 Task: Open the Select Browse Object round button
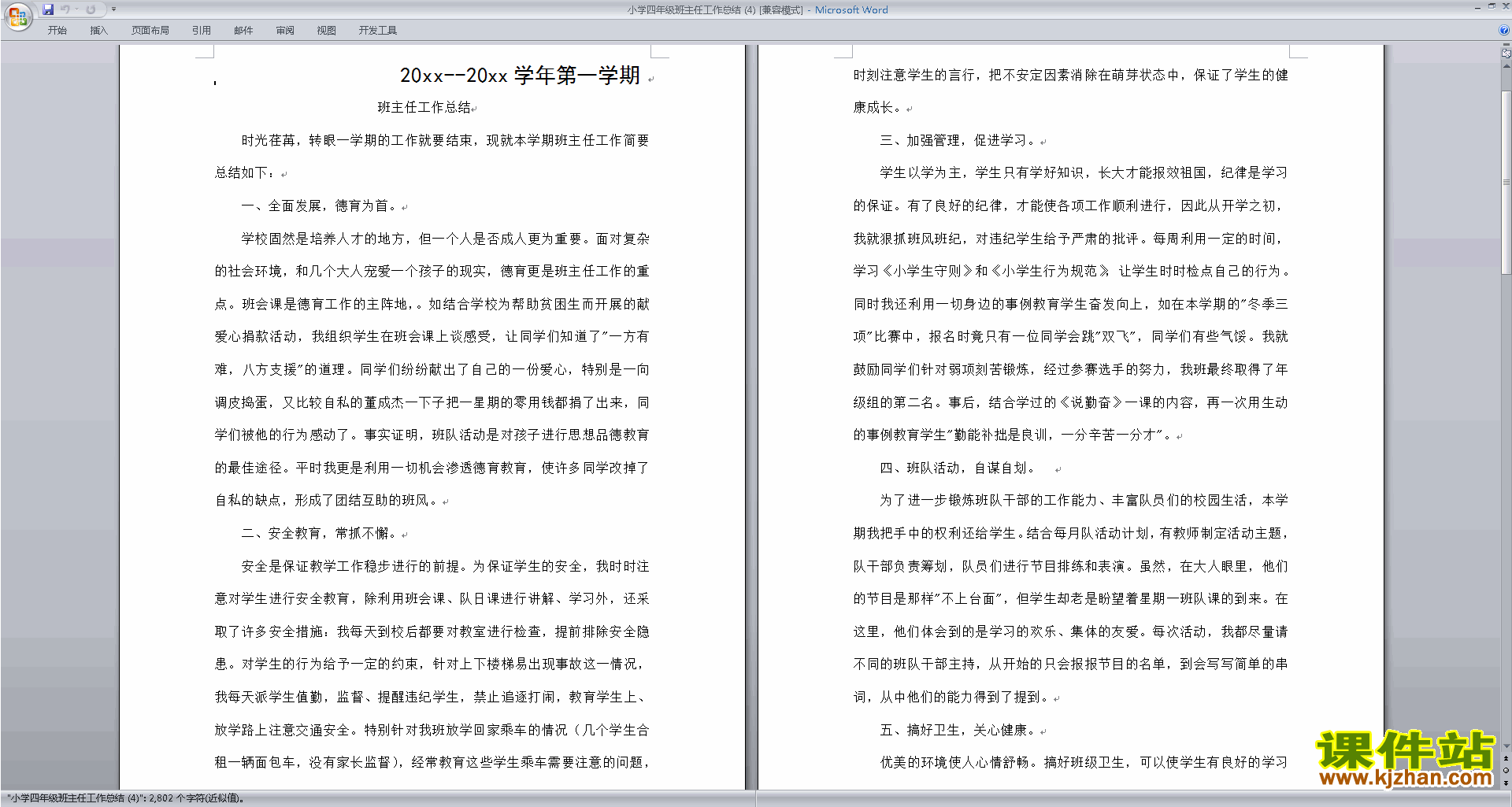1506,771
